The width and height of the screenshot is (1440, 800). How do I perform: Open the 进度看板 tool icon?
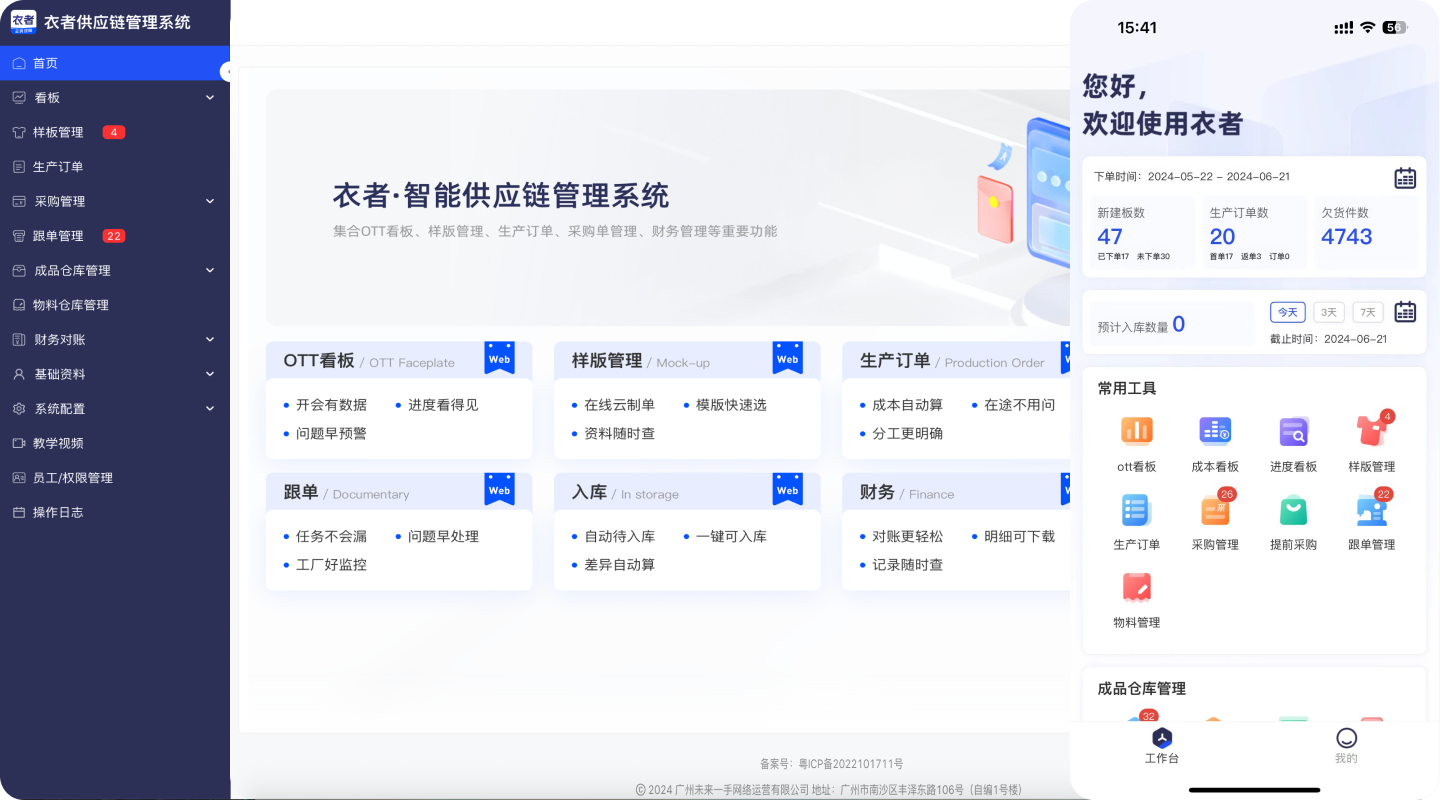click(x=1293, y=431)
